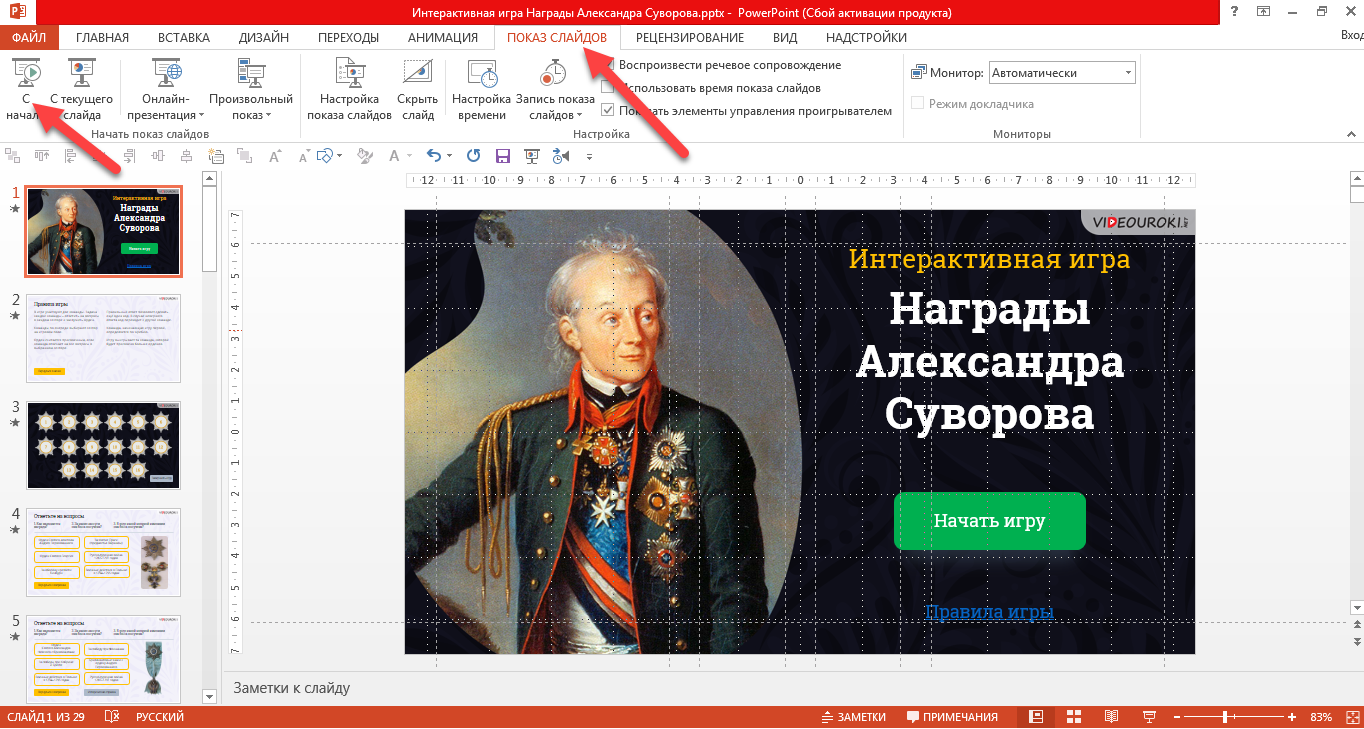
Task: Switch to ДИЗАЙН ribbon tab
Action: pyautogui.click(x=264, y=37)
